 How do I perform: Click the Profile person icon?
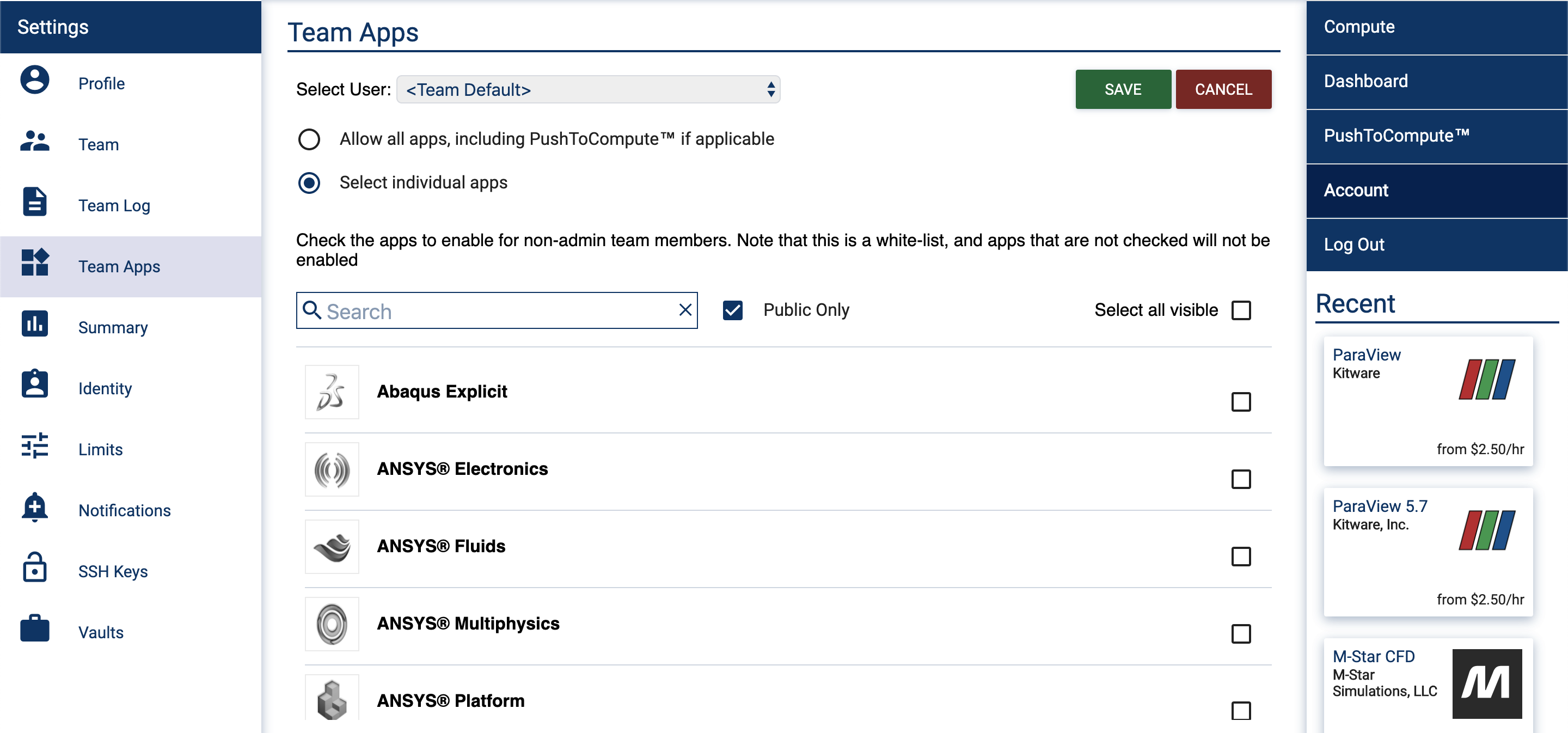[x=35, y=80]
